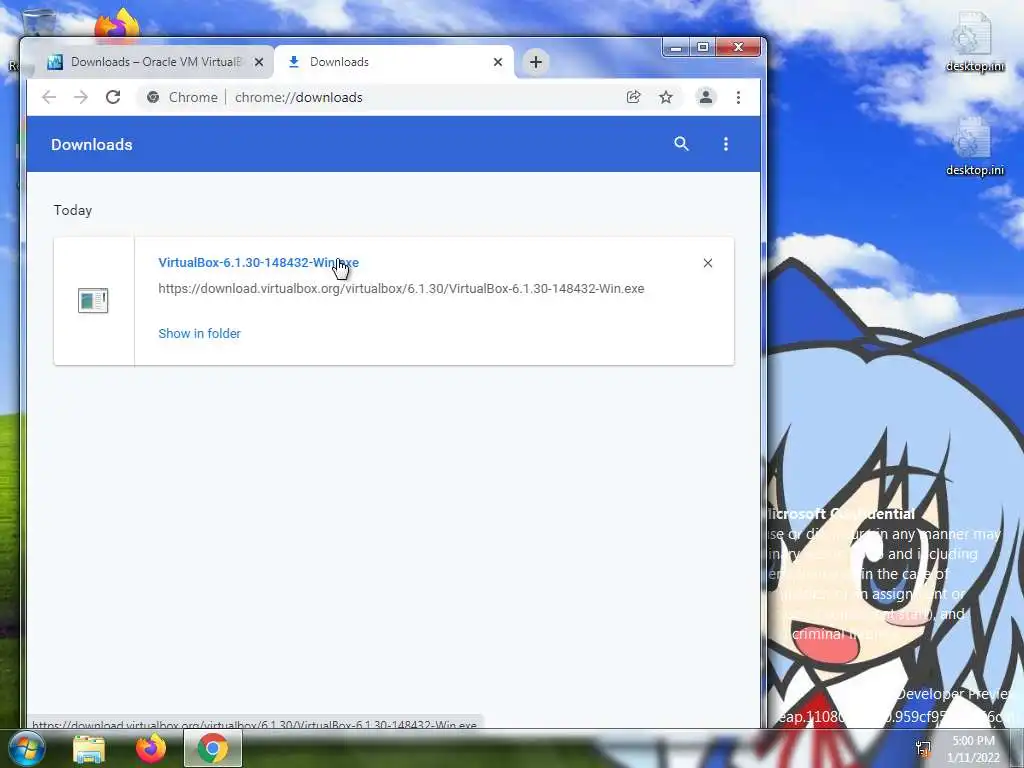
Task: Share this page via the share icon
Action: [x=633, y=97]
